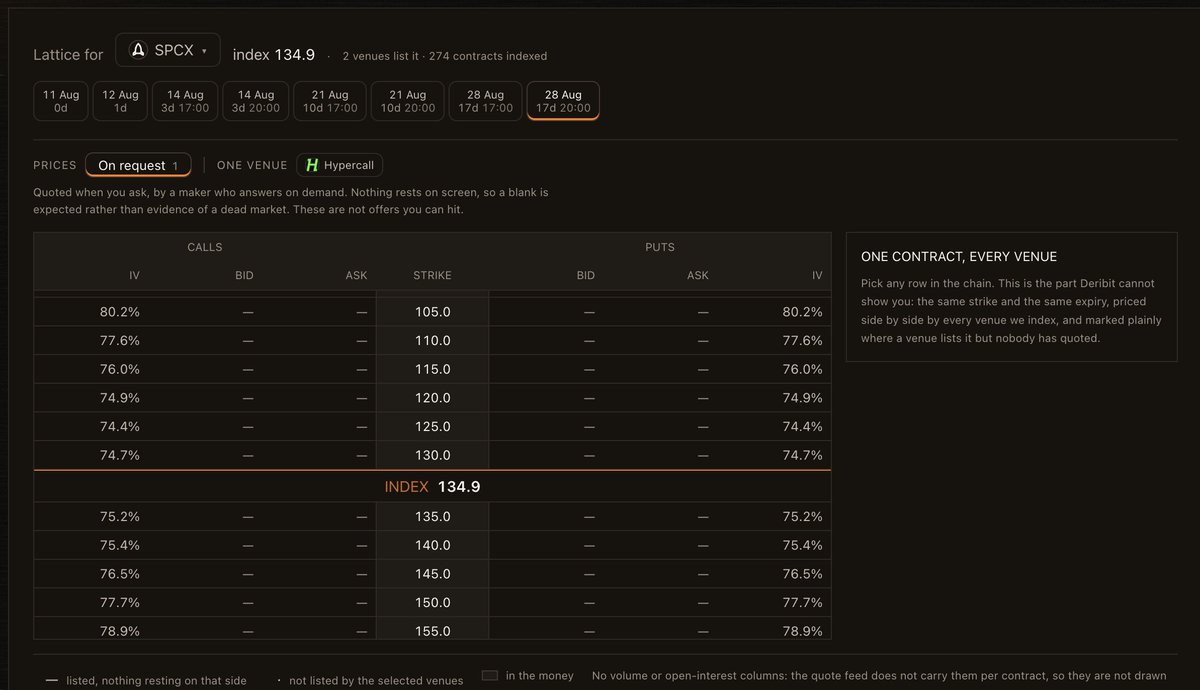Viewport: 1200px width, 690px height.
Task: Click calls IV 80.2% at strike 105.0
Action: click(x=120, y=312)
